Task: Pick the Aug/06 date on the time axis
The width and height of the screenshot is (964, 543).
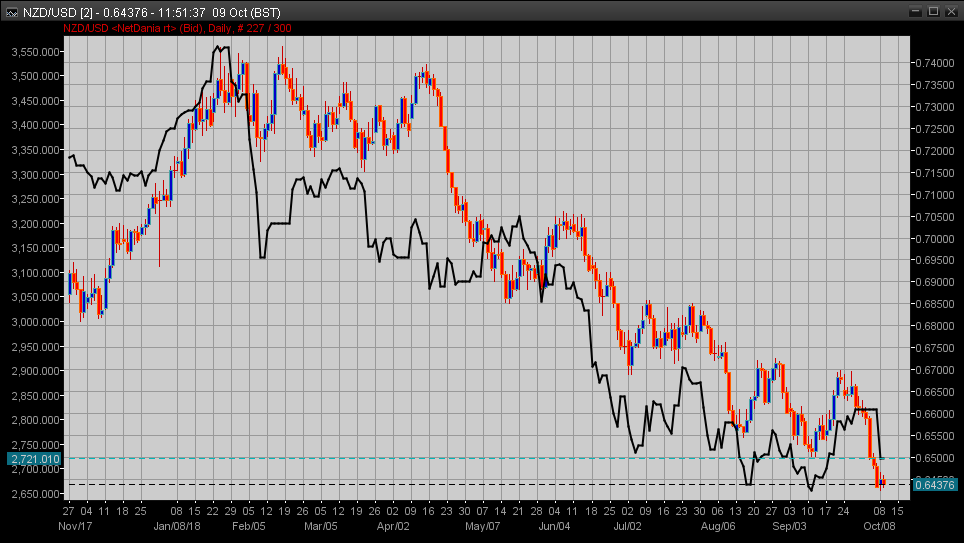Action: tap(718, 525)
